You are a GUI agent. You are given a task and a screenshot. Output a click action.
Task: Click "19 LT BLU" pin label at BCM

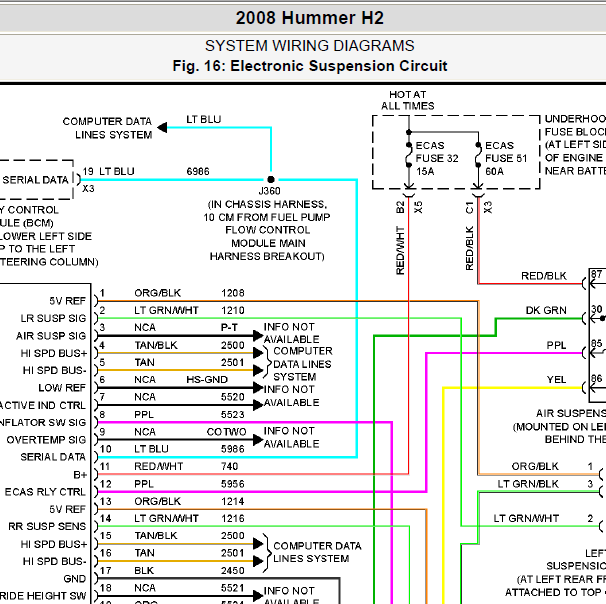point(108,172)
